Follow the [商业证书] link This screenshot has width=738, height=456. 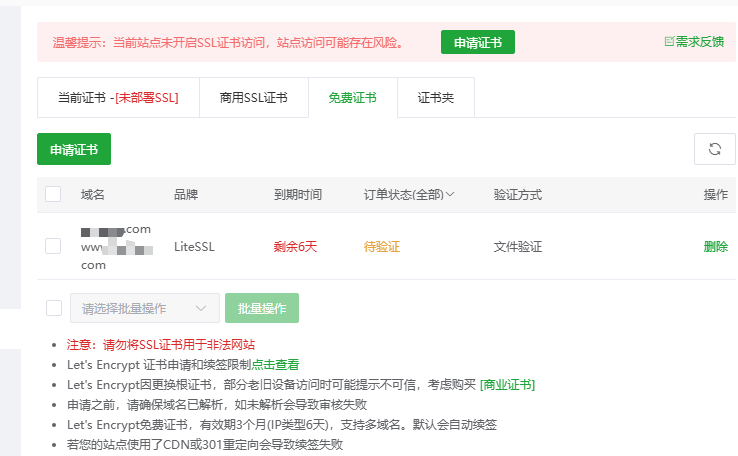(x=507, y=384)
